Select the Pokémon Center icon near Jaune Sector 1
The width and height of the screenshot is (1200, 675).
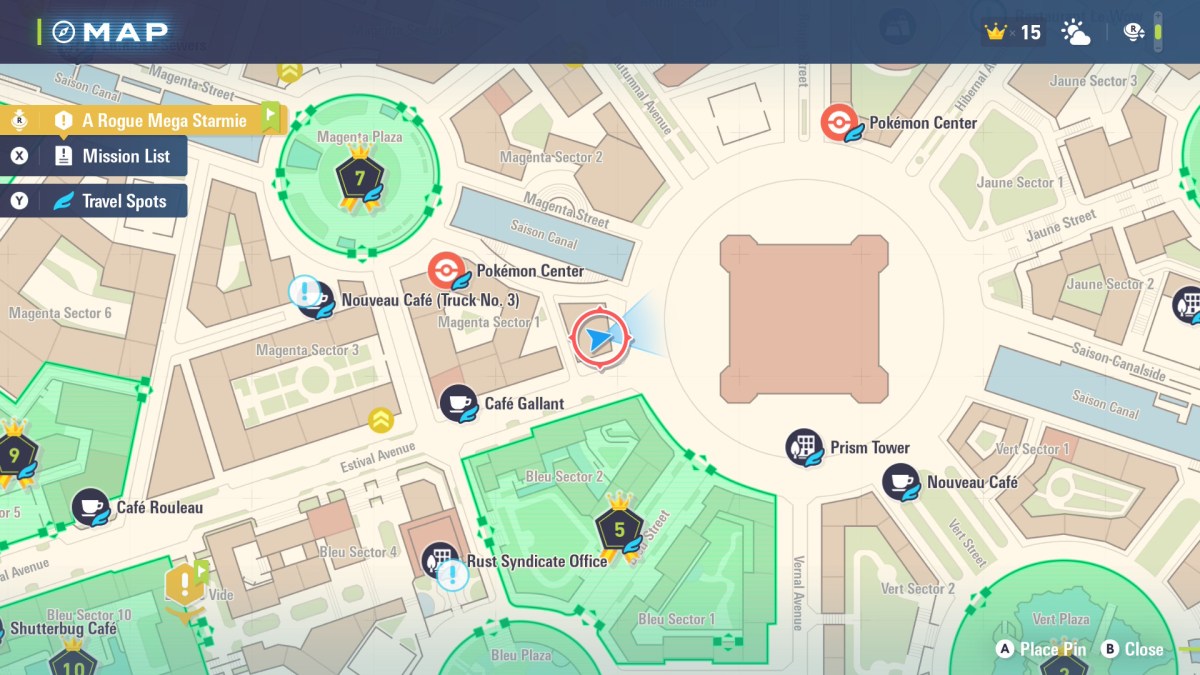(x=840, y=124)
